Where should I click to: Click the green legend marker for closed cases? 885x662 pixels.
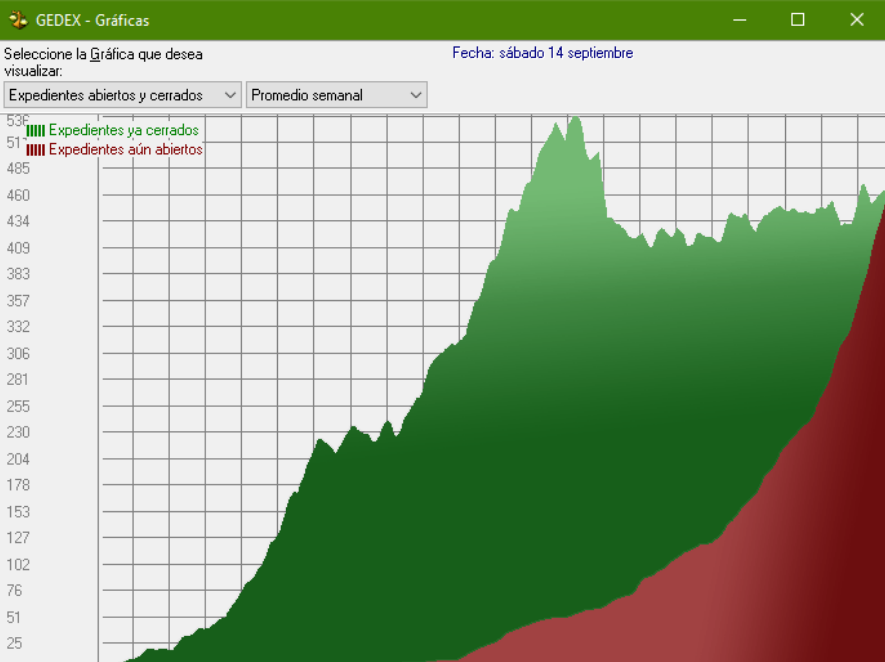[35, 131]
